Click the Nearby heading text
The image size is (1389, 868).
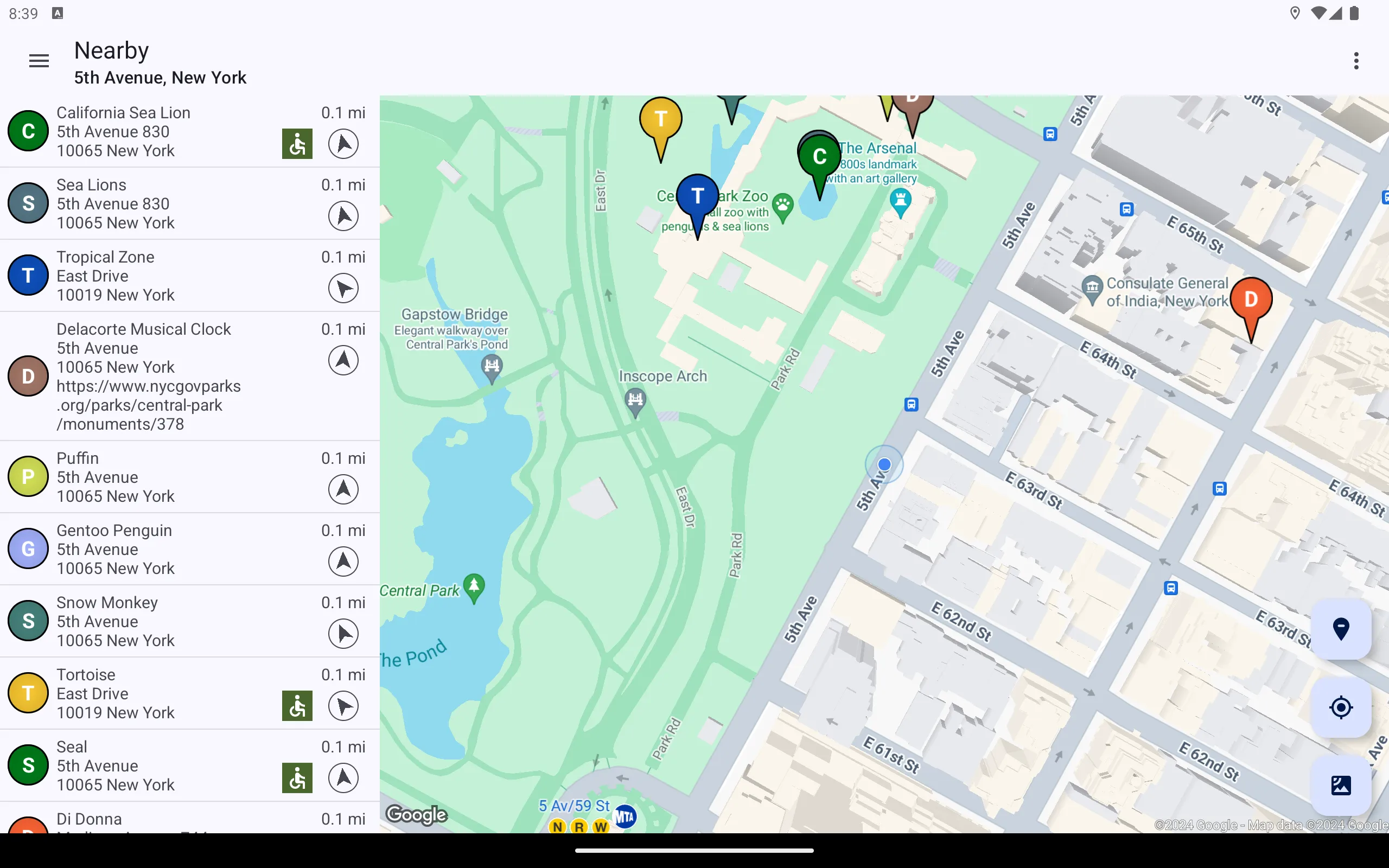click(x=111, y=50)
